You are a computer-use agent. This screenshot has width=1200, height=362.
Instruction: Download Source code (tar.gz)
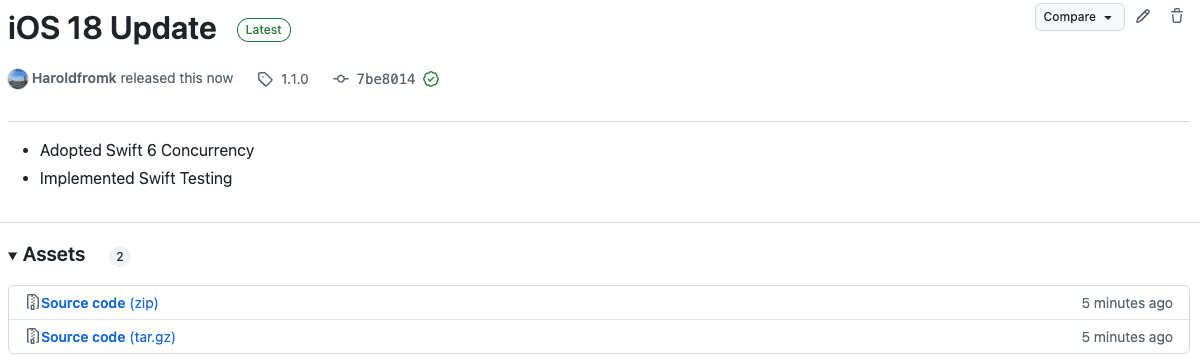(108, 337)
